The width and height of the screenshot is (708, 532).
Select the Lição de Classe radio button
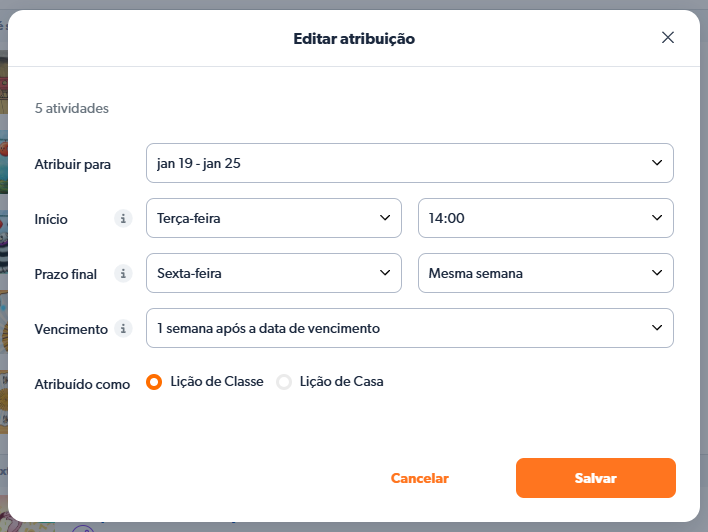(x=155, y=382)
